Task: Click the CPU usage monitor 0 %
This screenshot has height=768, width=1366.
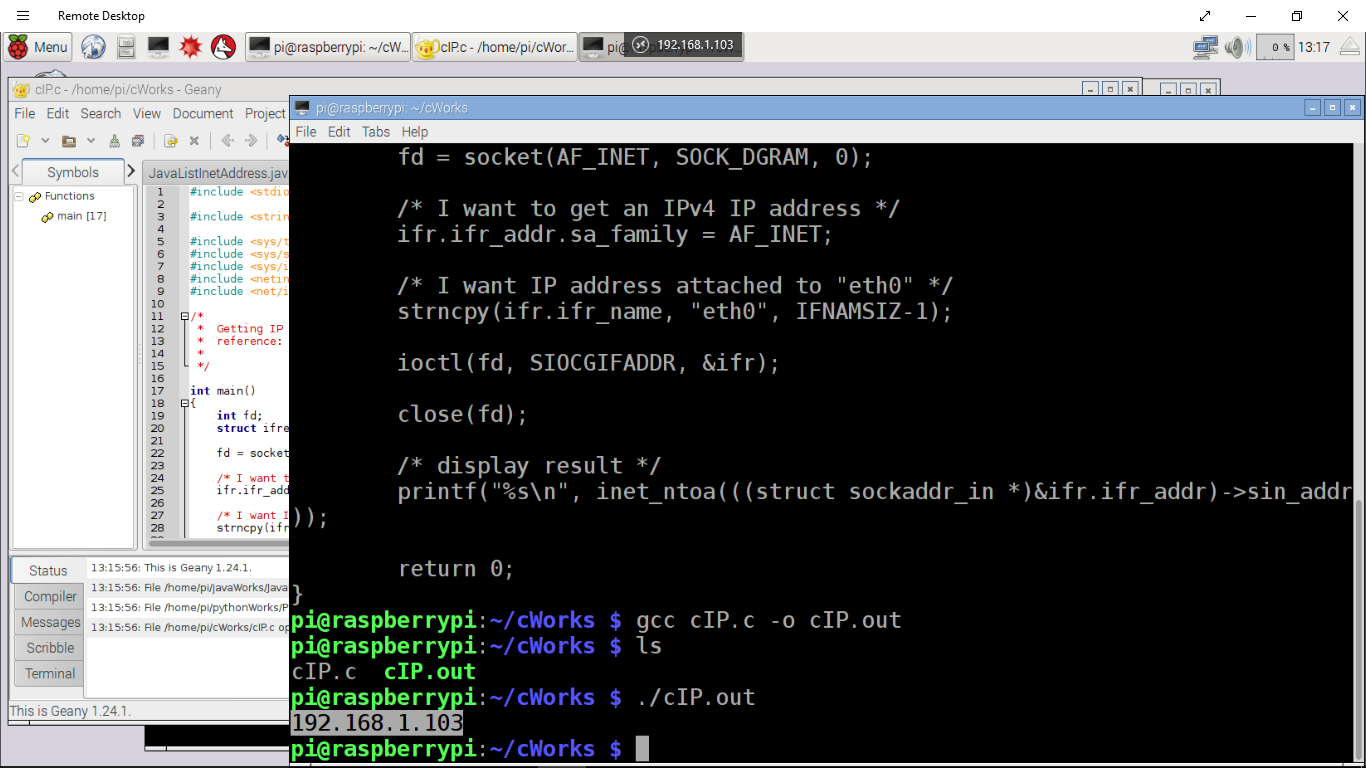Action: (1274, 47)
